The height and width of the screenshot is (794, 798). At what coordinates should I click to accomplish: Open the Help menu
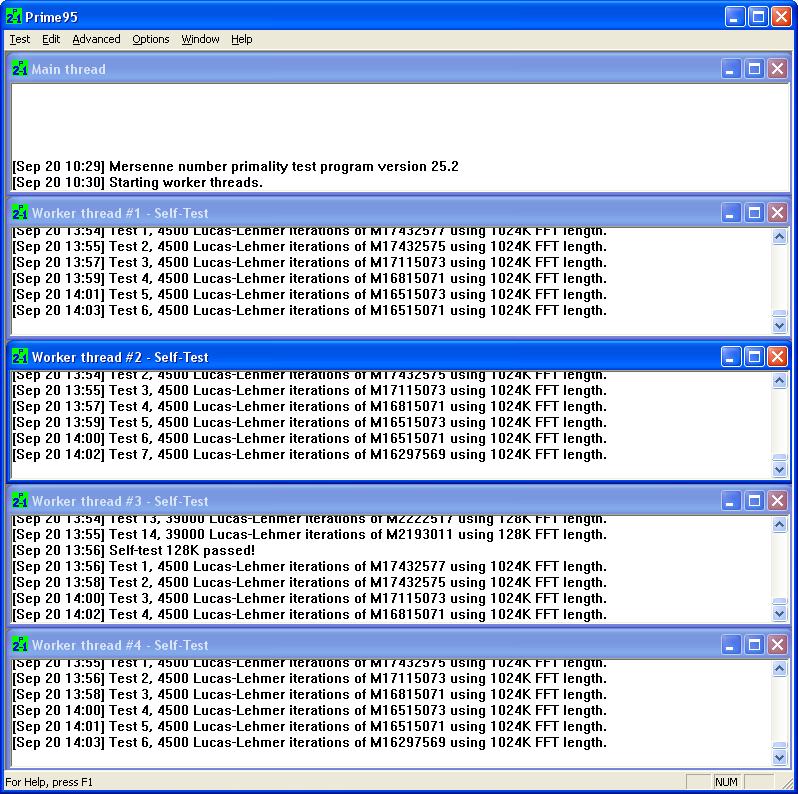tap(242, 39)
